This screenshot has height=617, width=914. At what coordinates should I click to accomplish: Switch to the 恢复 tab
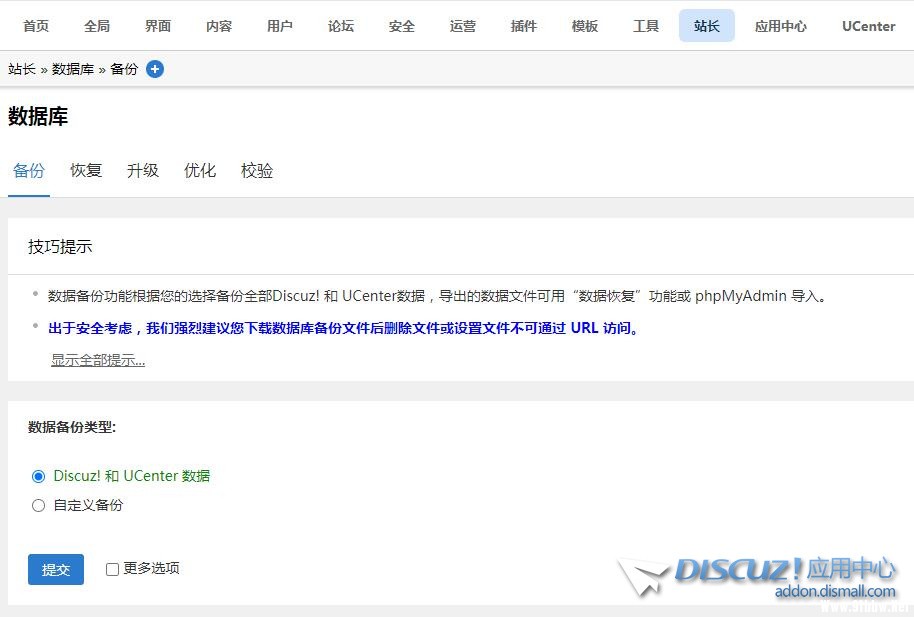point(86,170)
